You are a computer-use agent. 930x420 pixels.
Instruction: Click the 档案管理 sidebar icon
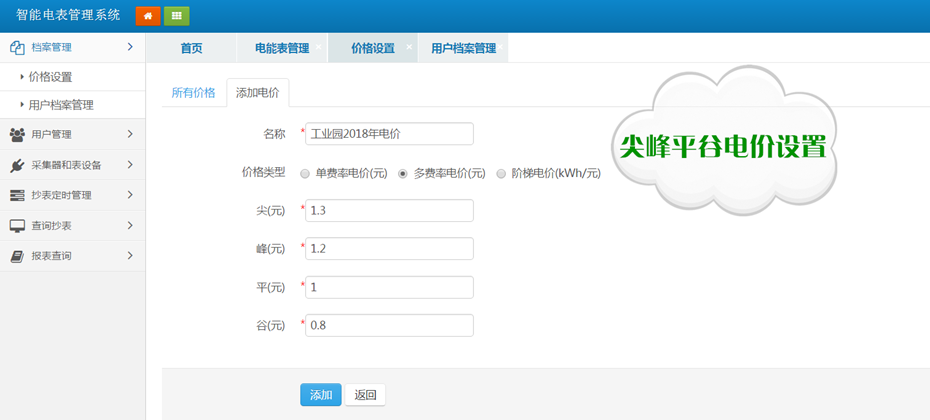pos(17,47)
